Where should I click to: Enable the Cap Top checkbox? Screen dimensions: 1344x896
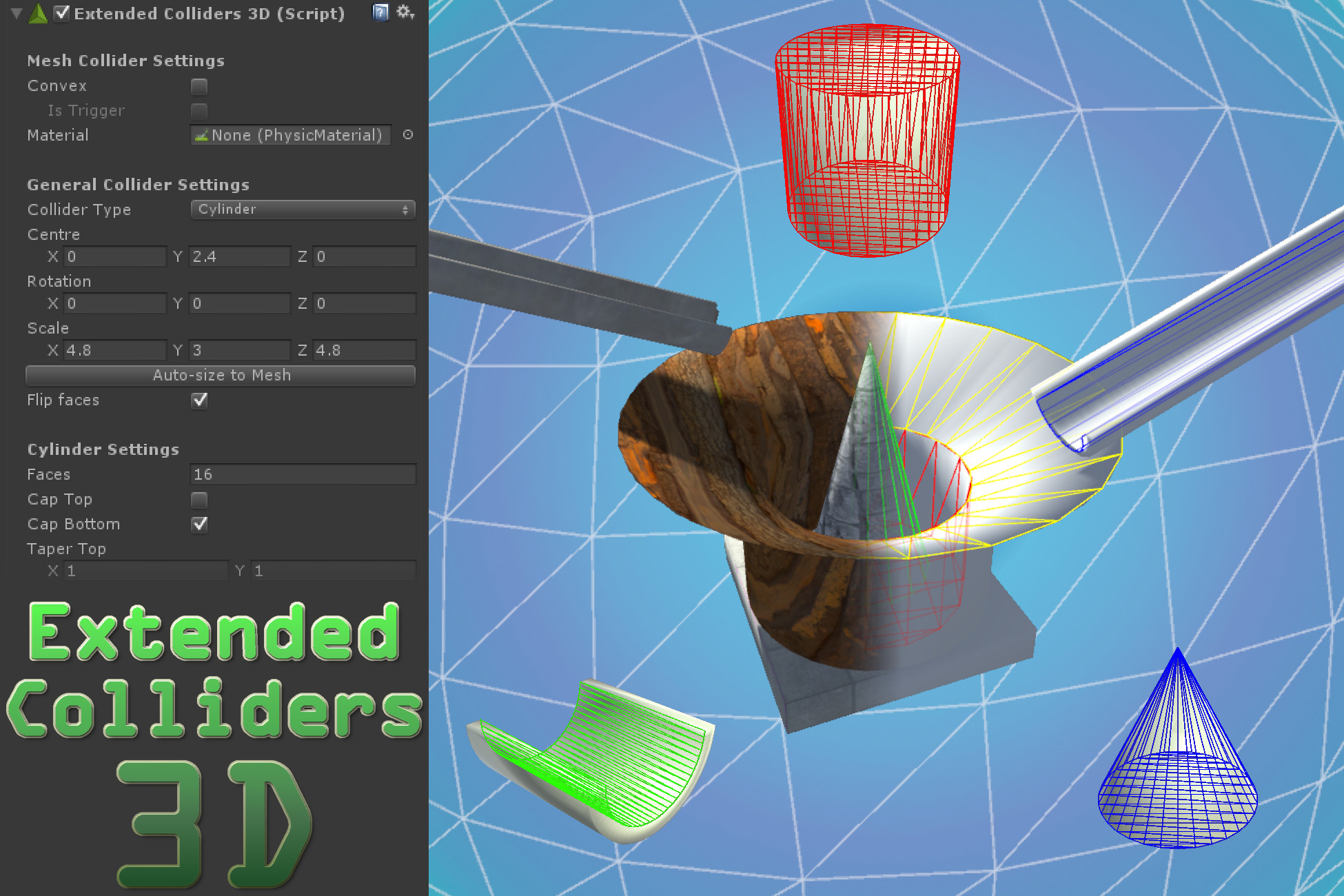[x=199, y=500]
